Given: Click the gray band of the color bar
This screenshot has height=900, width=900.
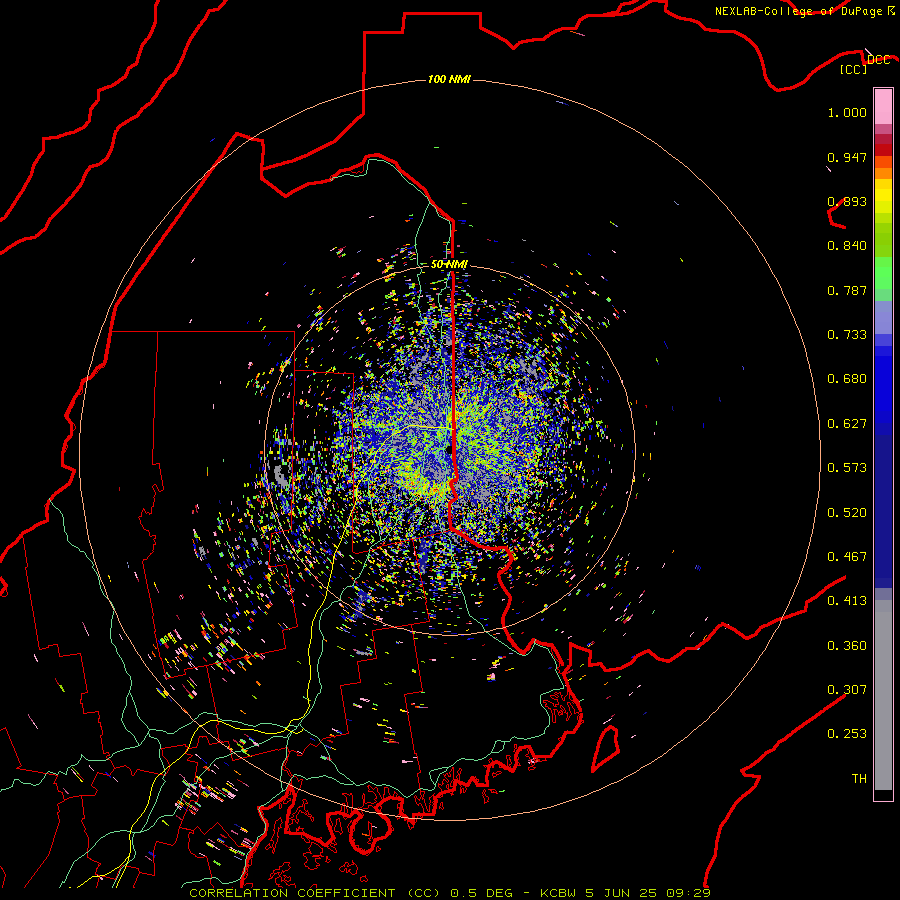Looking at the screenshot, I should click(x=883, y=695).
